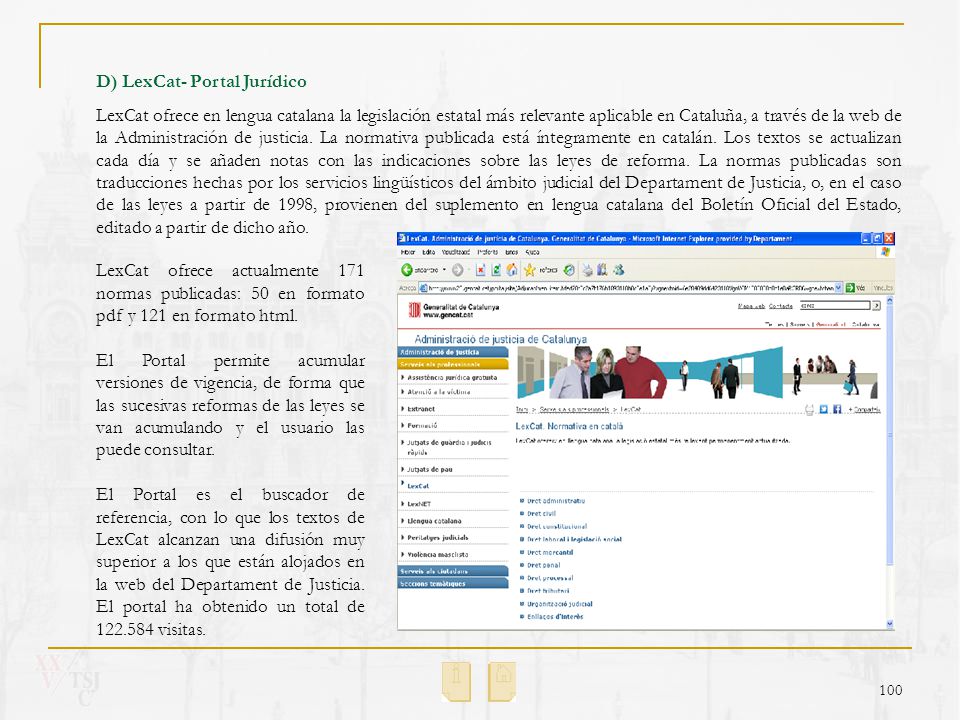Click the Mapa web link
Image resolution: width=960 pixels, height=720 pixels.
pyautogui.click(x=751, y=306)
